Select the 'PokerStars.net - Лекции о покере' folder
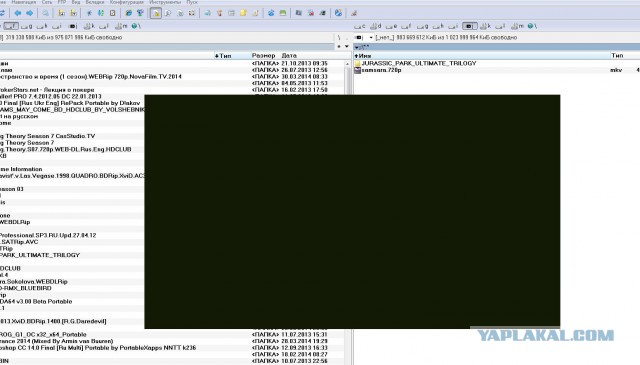The width and height of the screenshot is (640, 365). (47, 90)
